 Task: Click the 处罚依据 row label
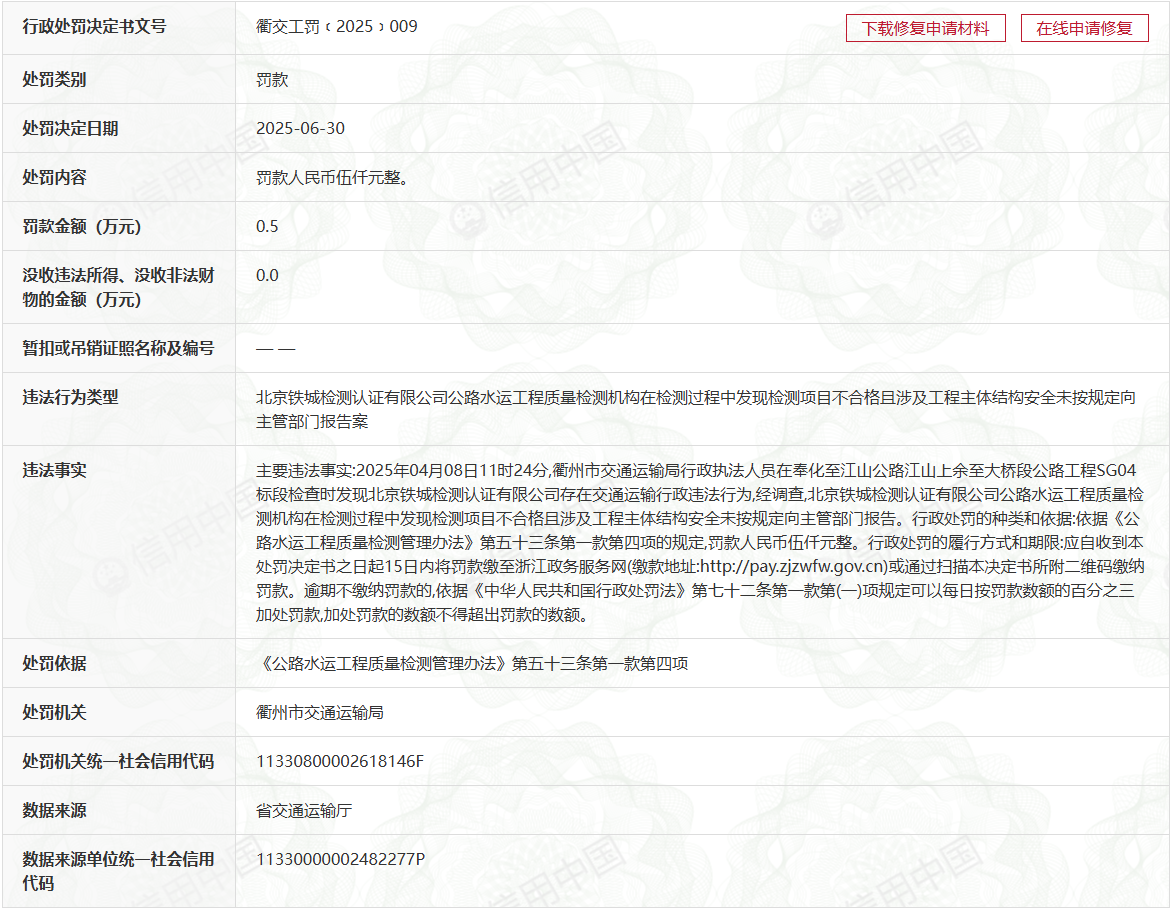click(x=54, y=663)
